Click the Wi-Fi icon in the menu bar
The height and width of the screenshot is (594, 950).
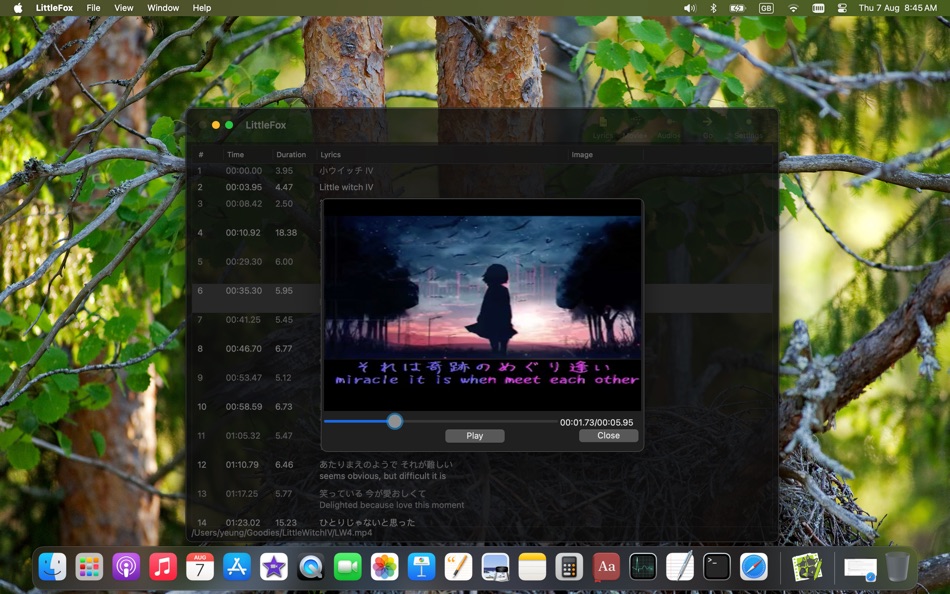click(x=792, y=8)
